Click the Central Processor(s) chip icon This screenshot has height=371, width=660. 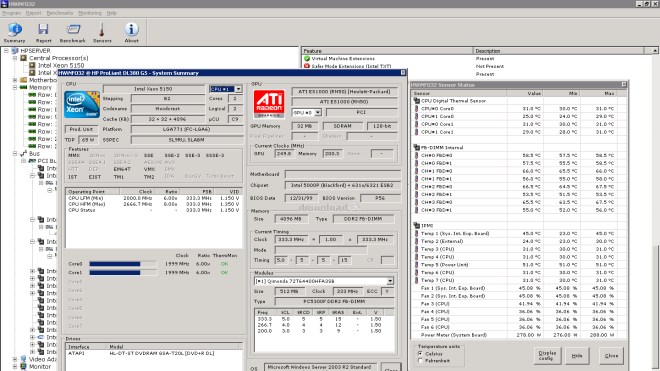click(x=24, y=58)
